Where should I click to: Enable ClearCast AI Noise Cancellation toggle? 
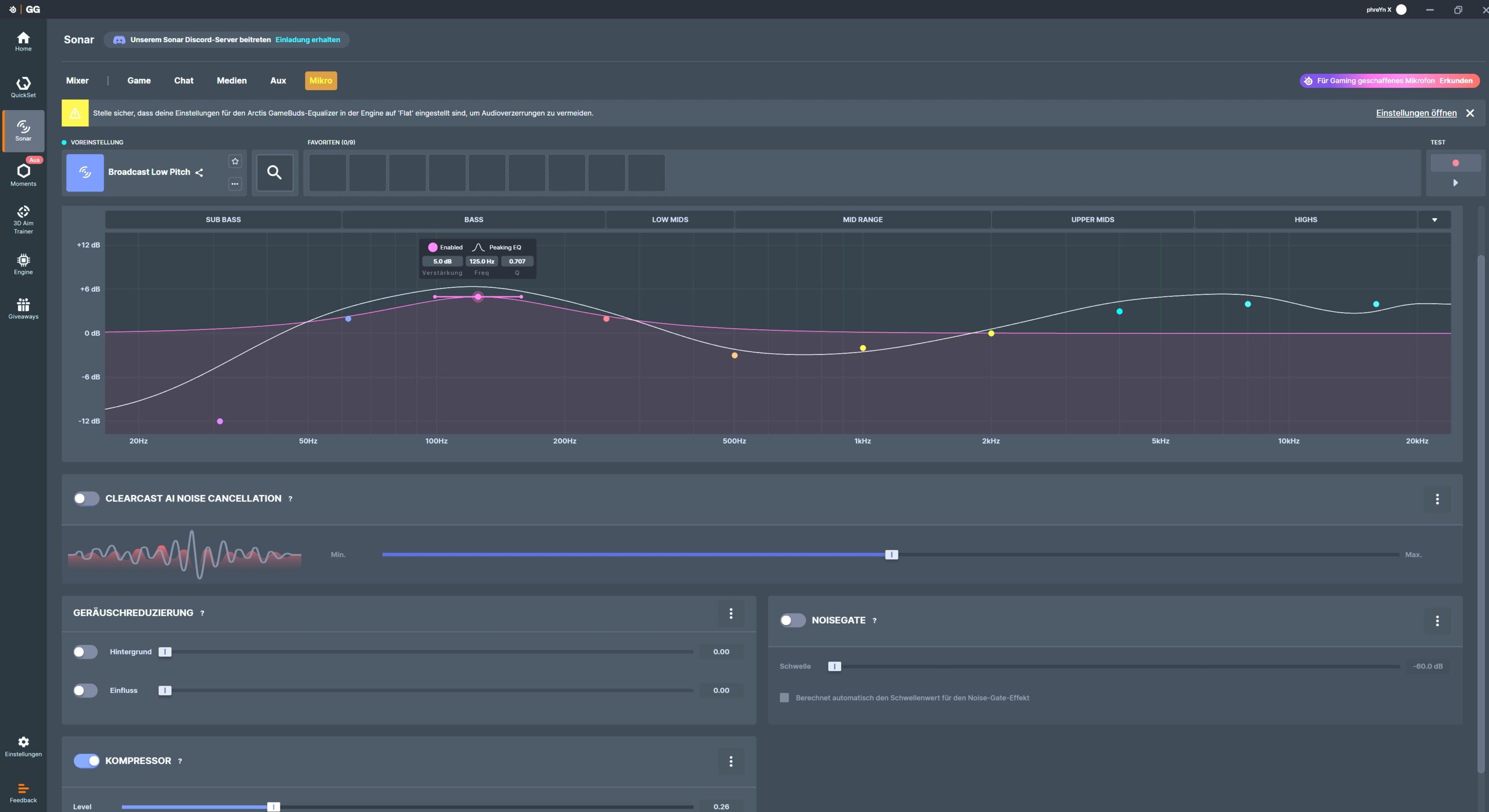coord(86,499)
